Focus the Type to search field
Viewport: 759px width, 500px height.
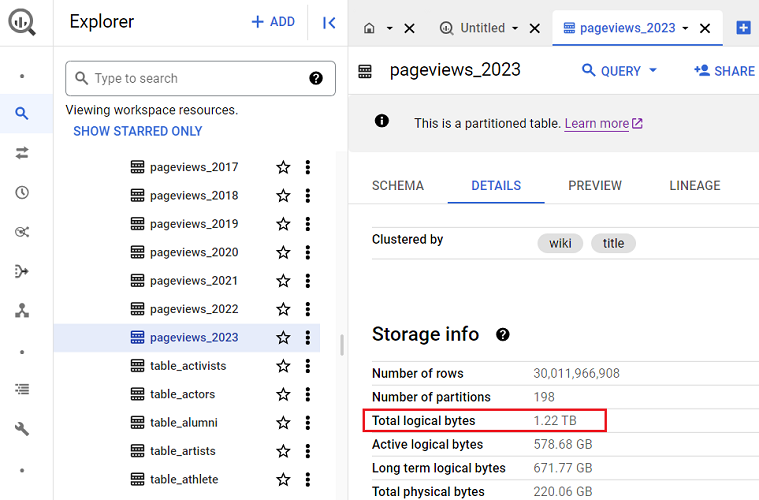[x=200, y=78]
